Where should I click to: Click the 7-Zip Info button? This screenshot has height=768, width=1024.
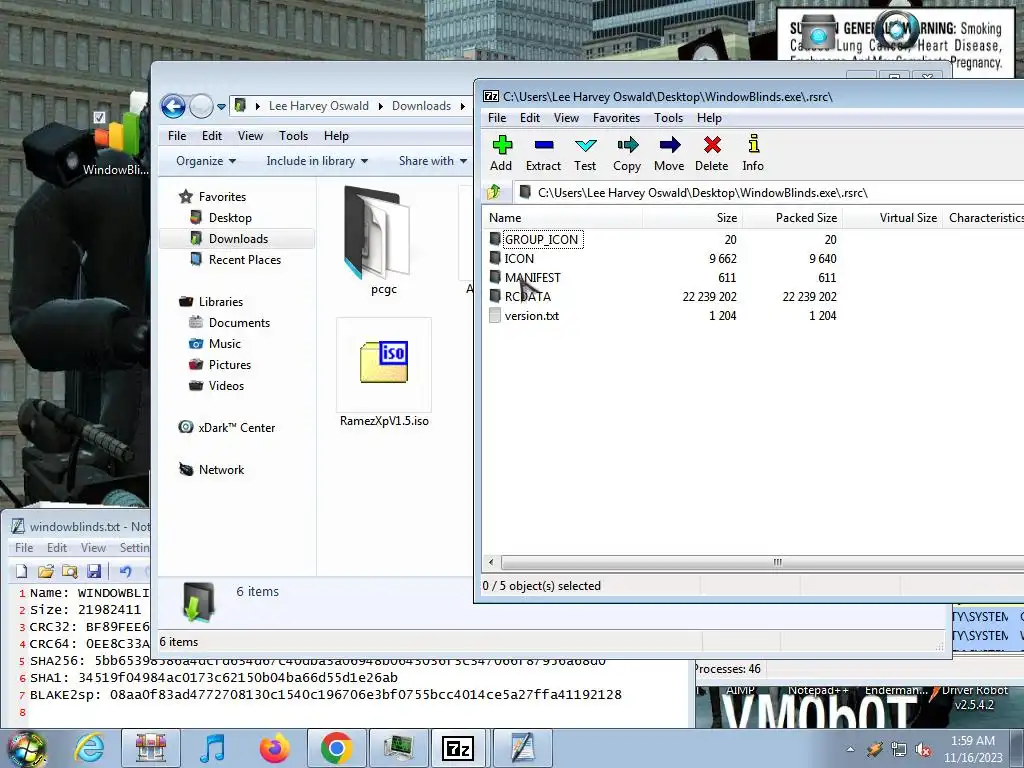(x=753, y=153)
